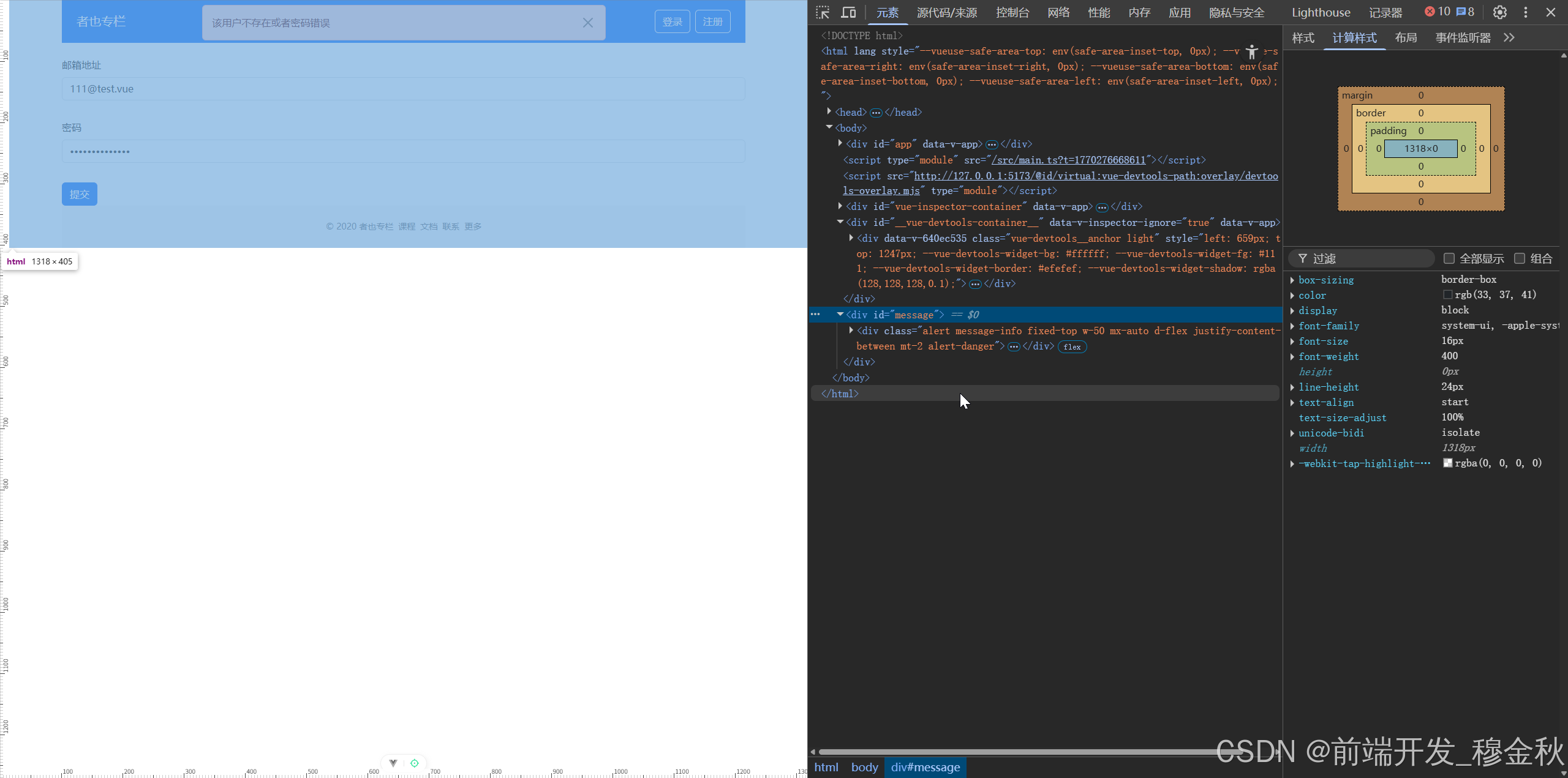The width and height of the screenshot is (1568, 778).
Task: Click the Vue DevTools toggle icon
Action: [393, 763]
